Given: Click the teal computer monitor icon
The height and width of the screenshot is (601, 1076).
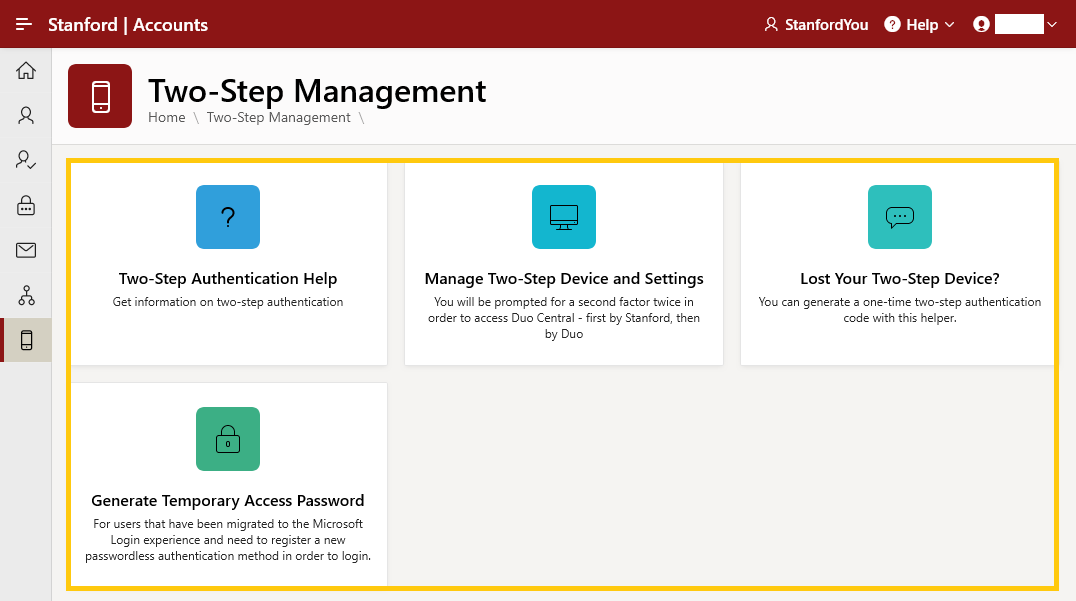Looking at the screenshot, I should point(564,217).
